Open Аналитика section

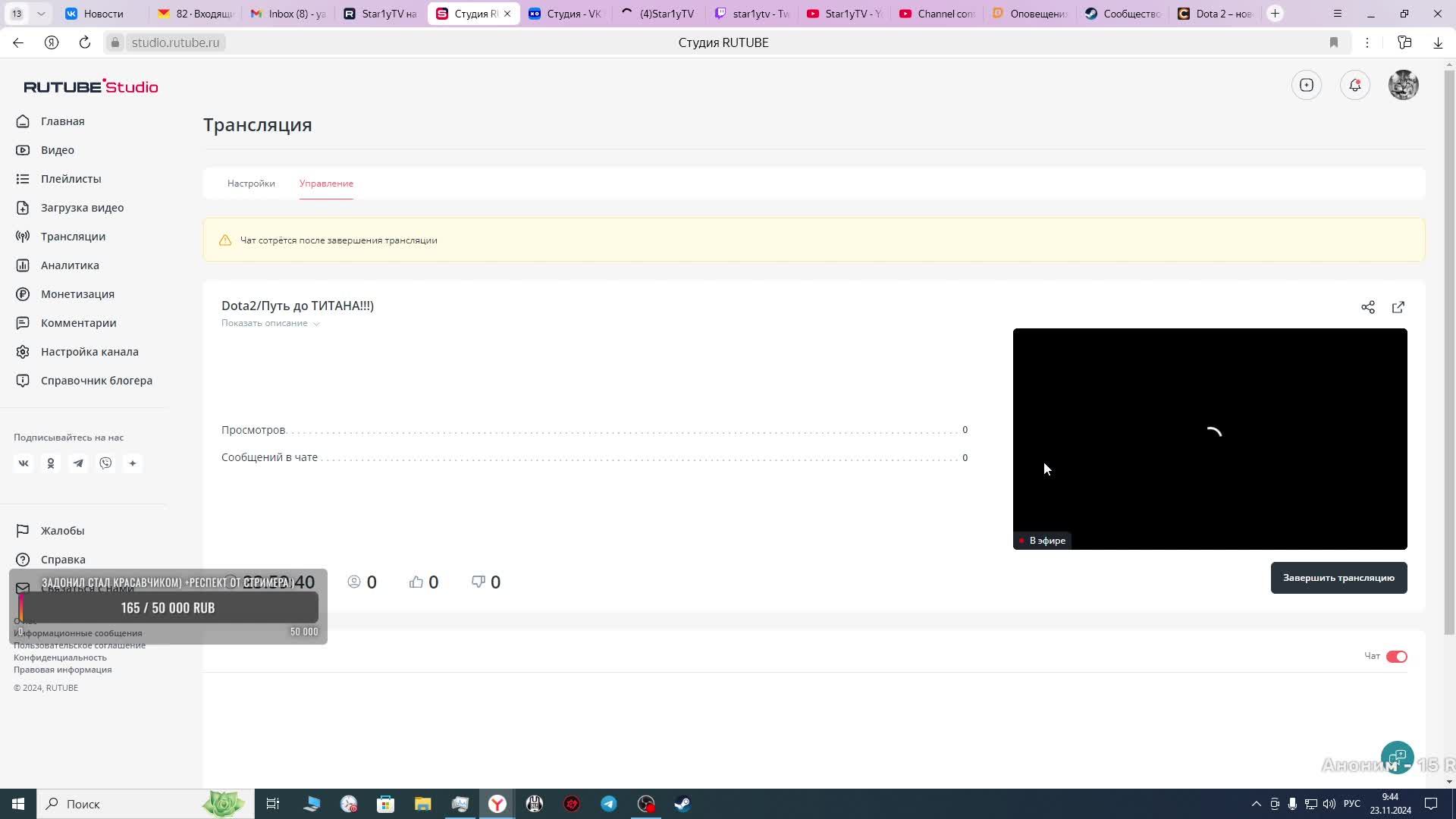(70, 265)
